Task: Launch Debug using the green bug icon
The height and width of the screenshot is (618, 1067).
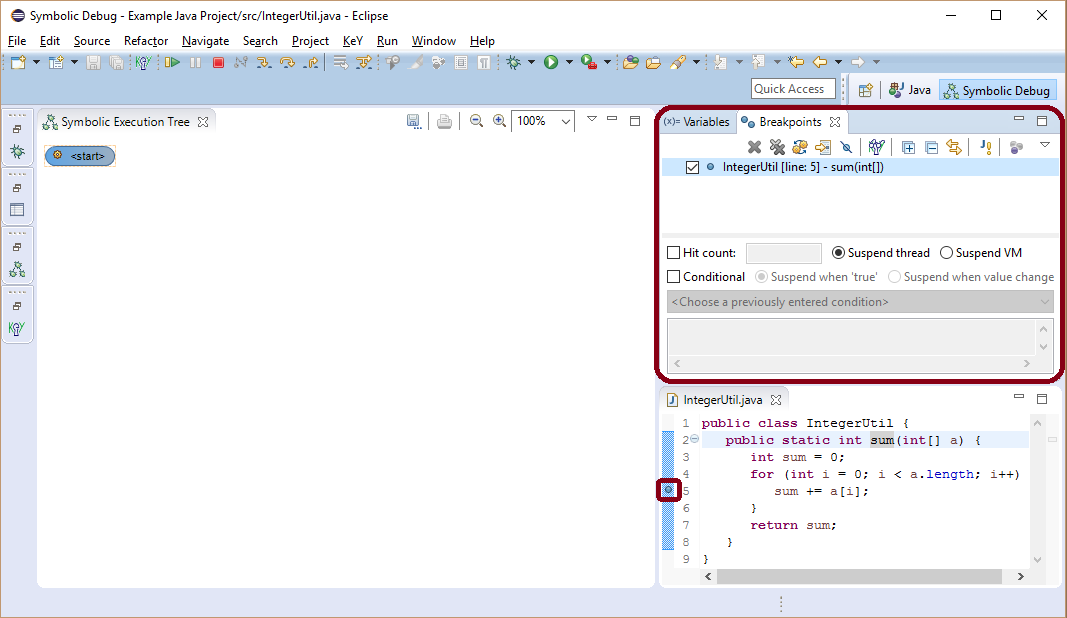Action: click(513, 63)
